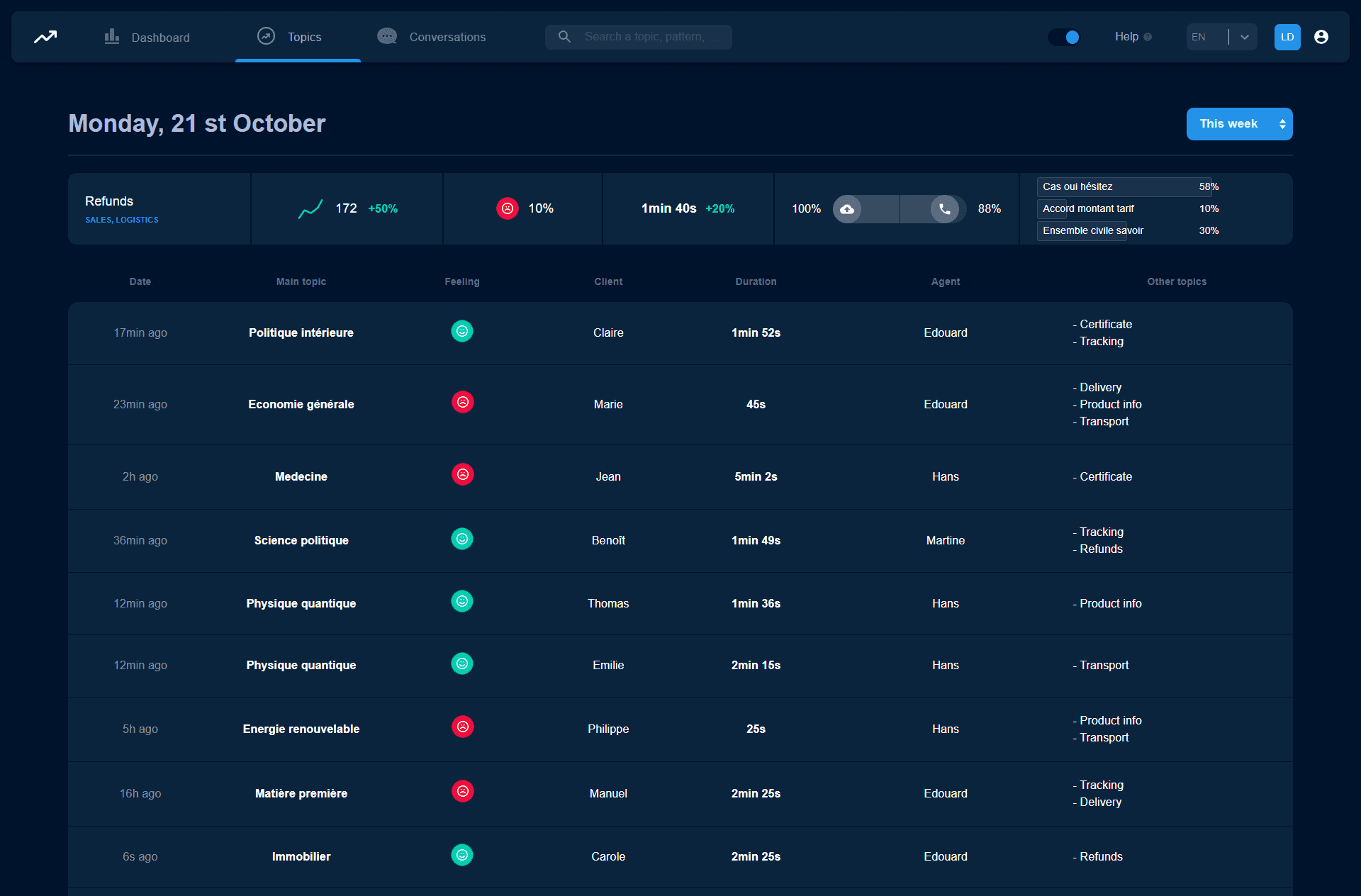Viewport: 1361px width, 896px height.
Task: Go to the Dashboard tab
Action: [147, 37]
